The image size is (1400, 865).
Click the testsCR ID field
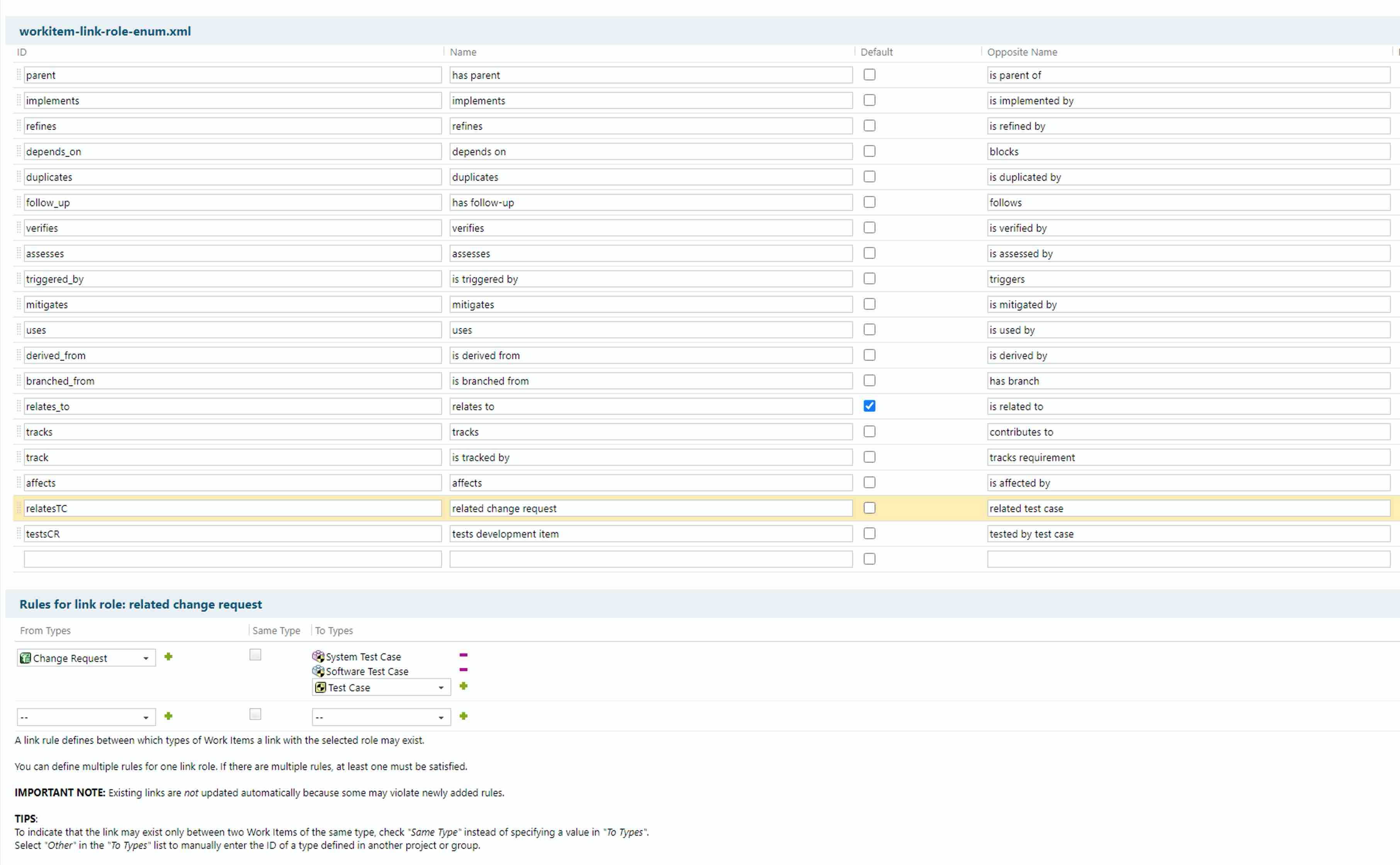tap(232, 534)
